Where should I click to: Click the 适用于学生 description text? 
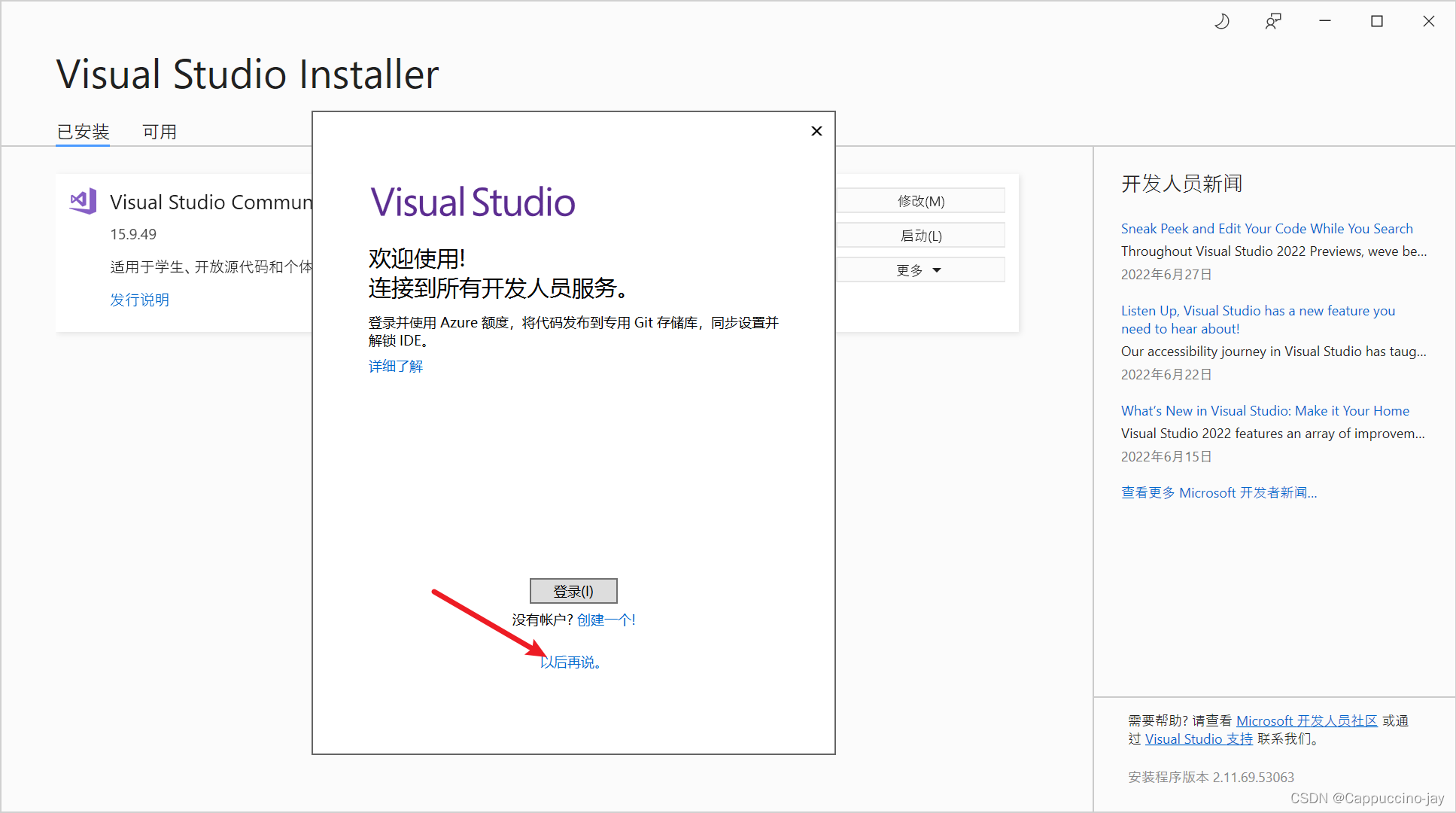click(211, 267)
